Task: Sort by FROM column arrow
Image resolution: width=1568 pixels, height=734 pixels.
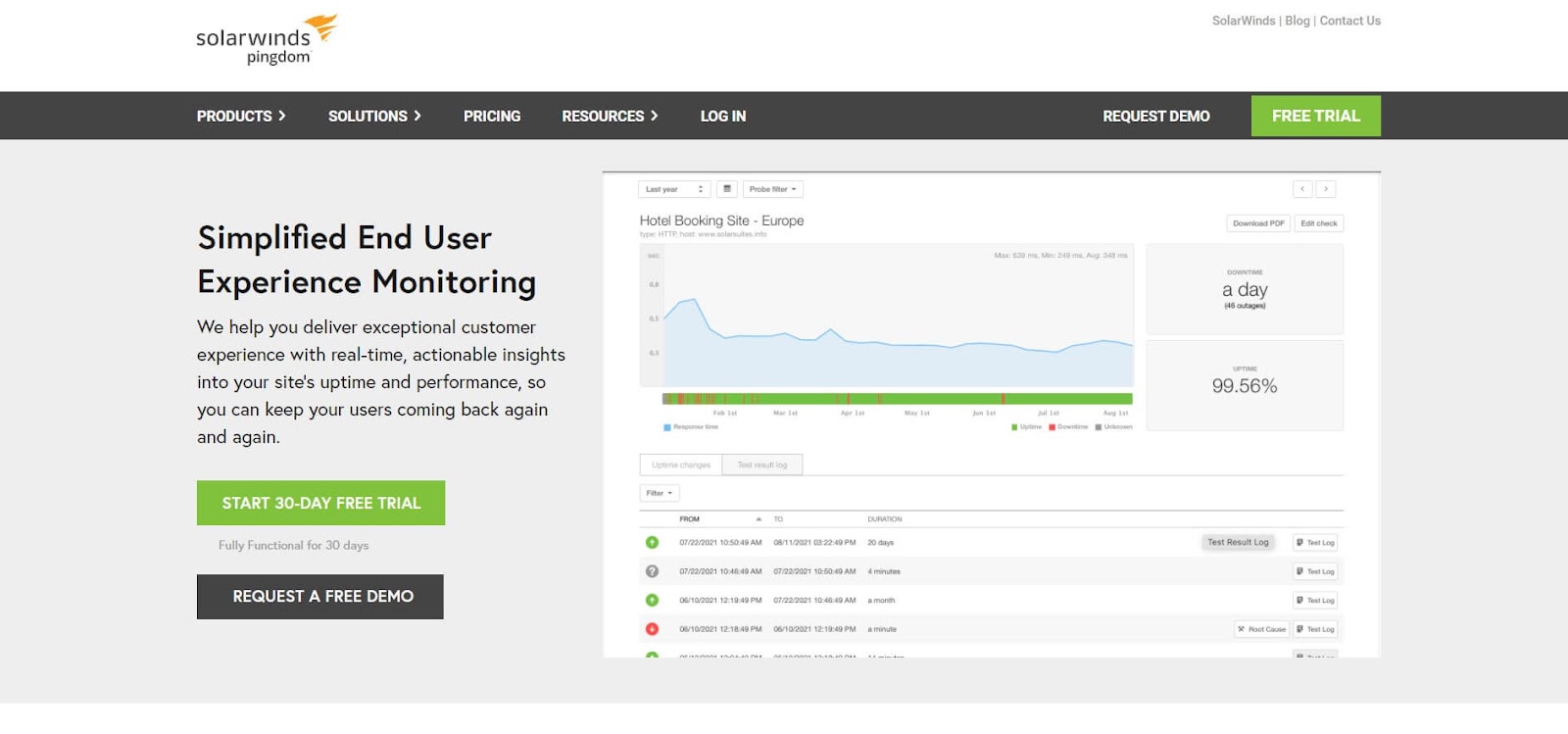Action: pyautogui.click(x=759, y=519)
